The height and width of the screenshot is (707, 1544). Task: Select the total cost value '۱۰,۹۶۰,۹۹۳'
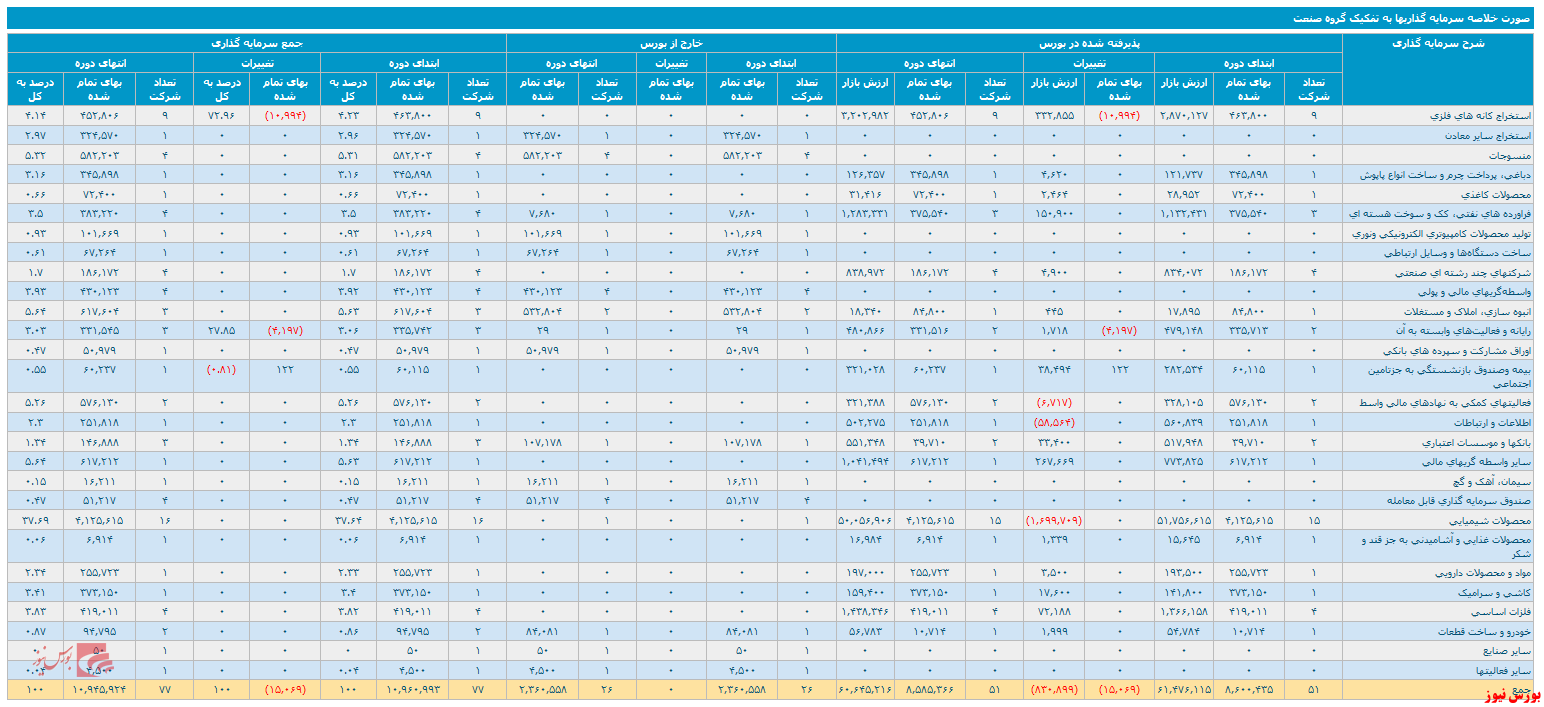tap(410, 690)
